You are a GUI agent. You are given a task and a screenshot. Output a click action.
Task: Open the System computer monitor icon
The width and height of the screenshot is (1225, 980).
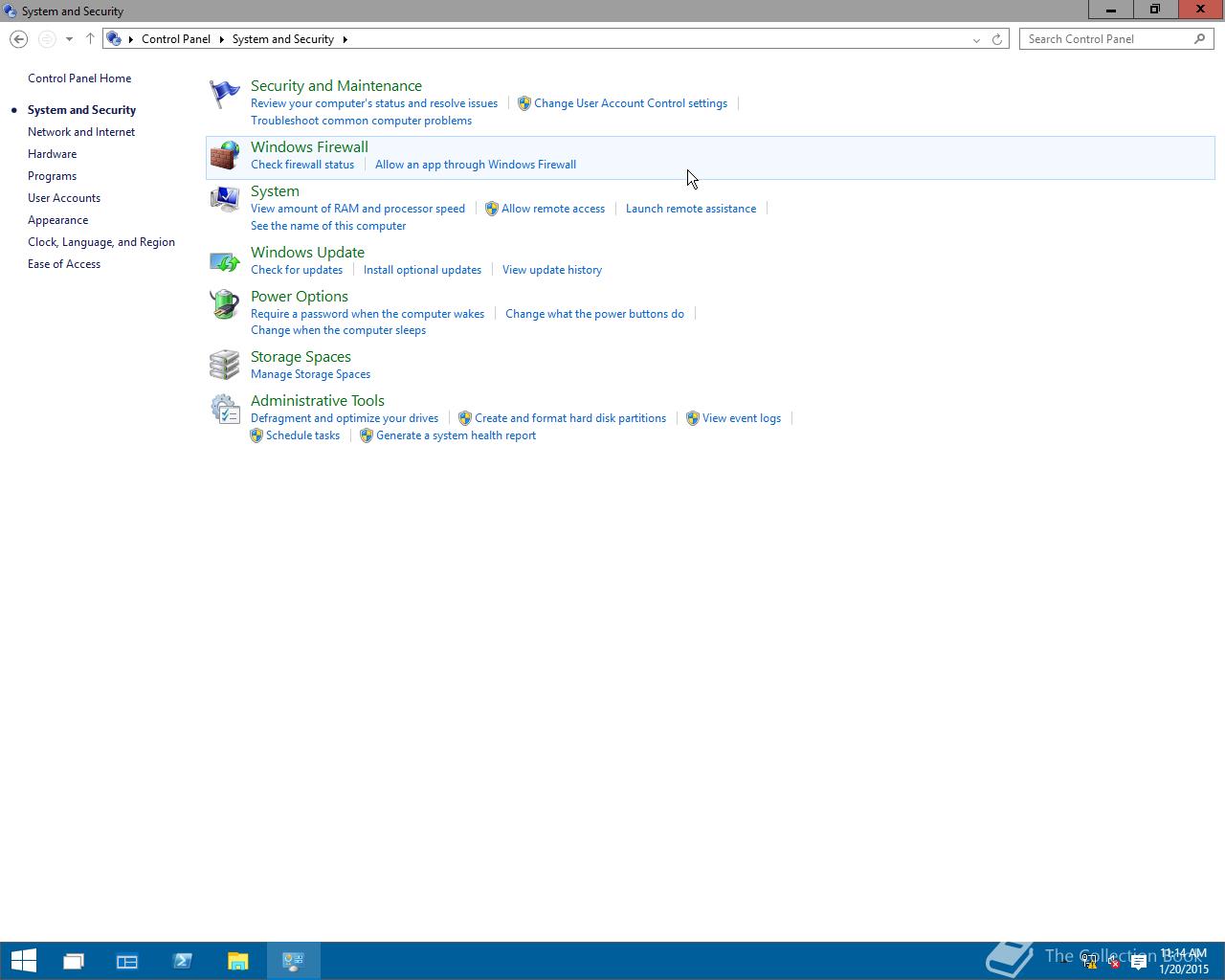(x=225, y=200)
